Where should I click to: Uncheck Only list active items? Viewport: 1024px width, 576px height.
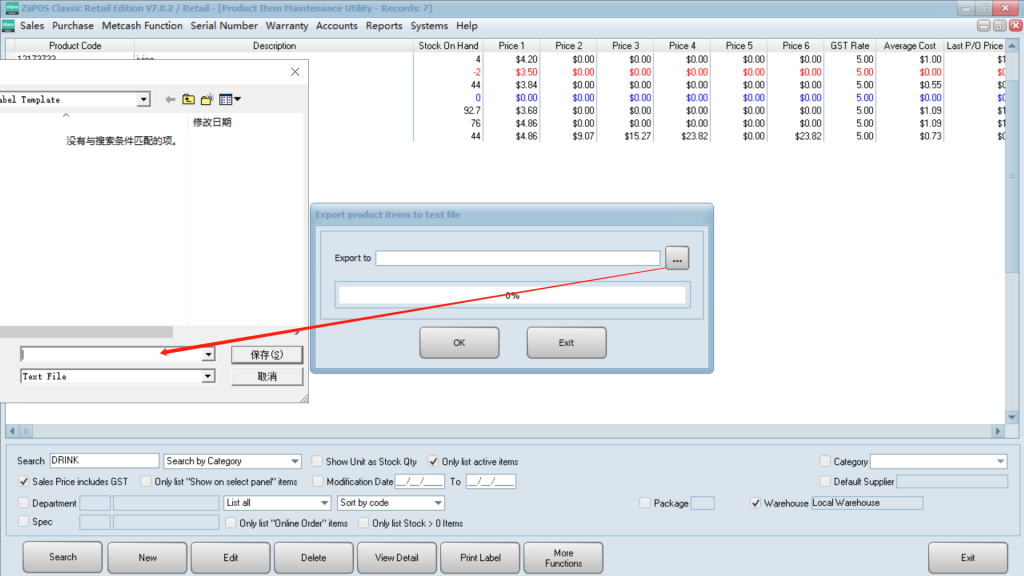pos(433,461)
